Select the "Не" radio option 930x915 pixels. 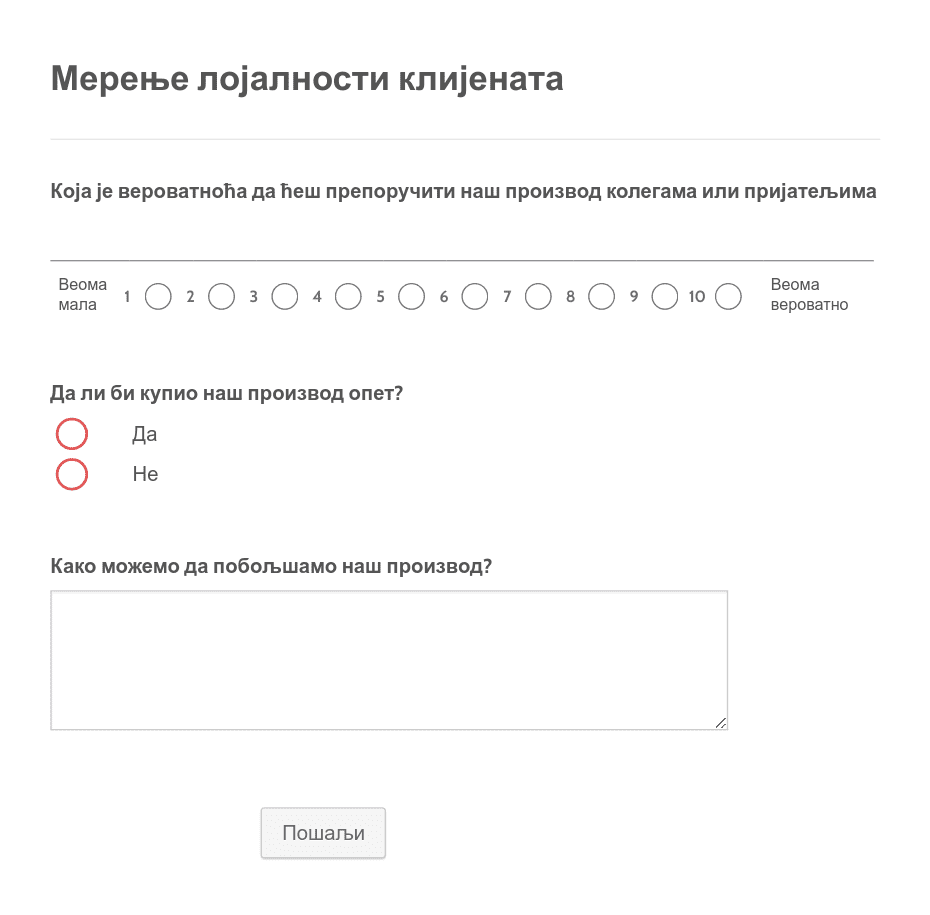pyautogui.click(x=72, y=474)
